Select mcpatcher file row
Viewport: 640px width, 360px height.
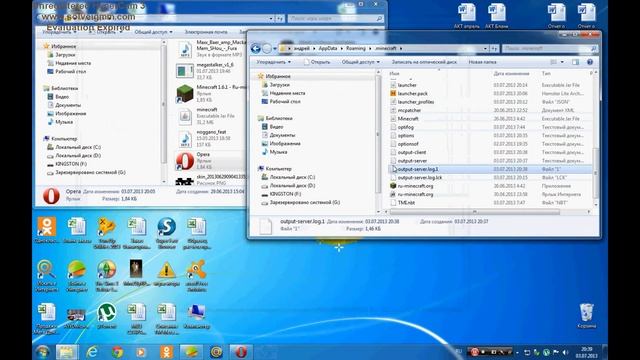pyautogui.click(x=491, y=110)
